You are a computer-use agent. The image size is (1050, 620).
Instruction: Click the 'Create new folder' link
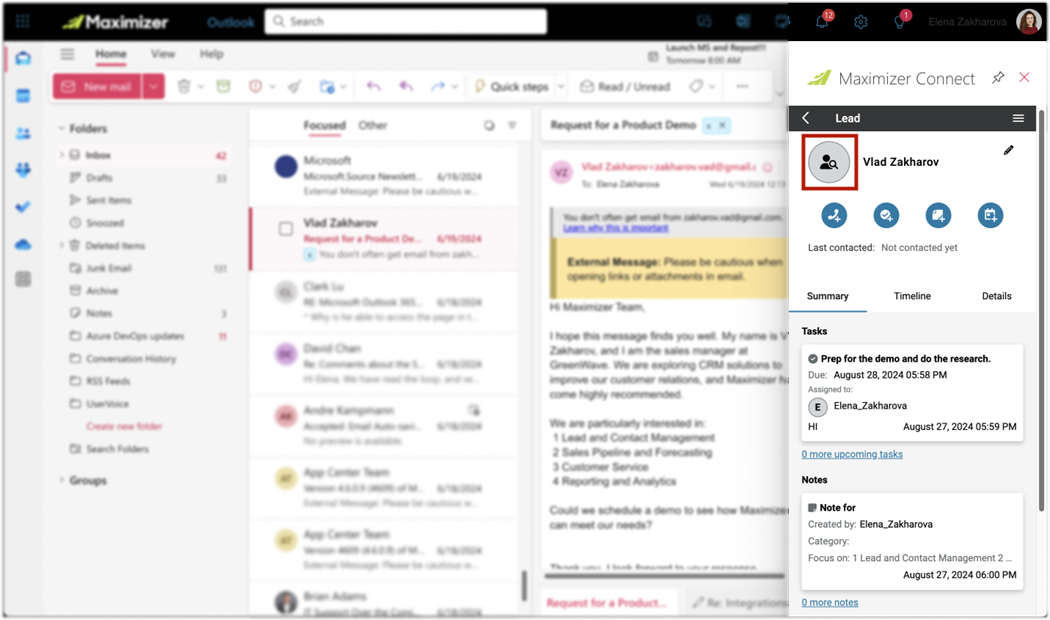pyautogui.click(x=124, y=426)
